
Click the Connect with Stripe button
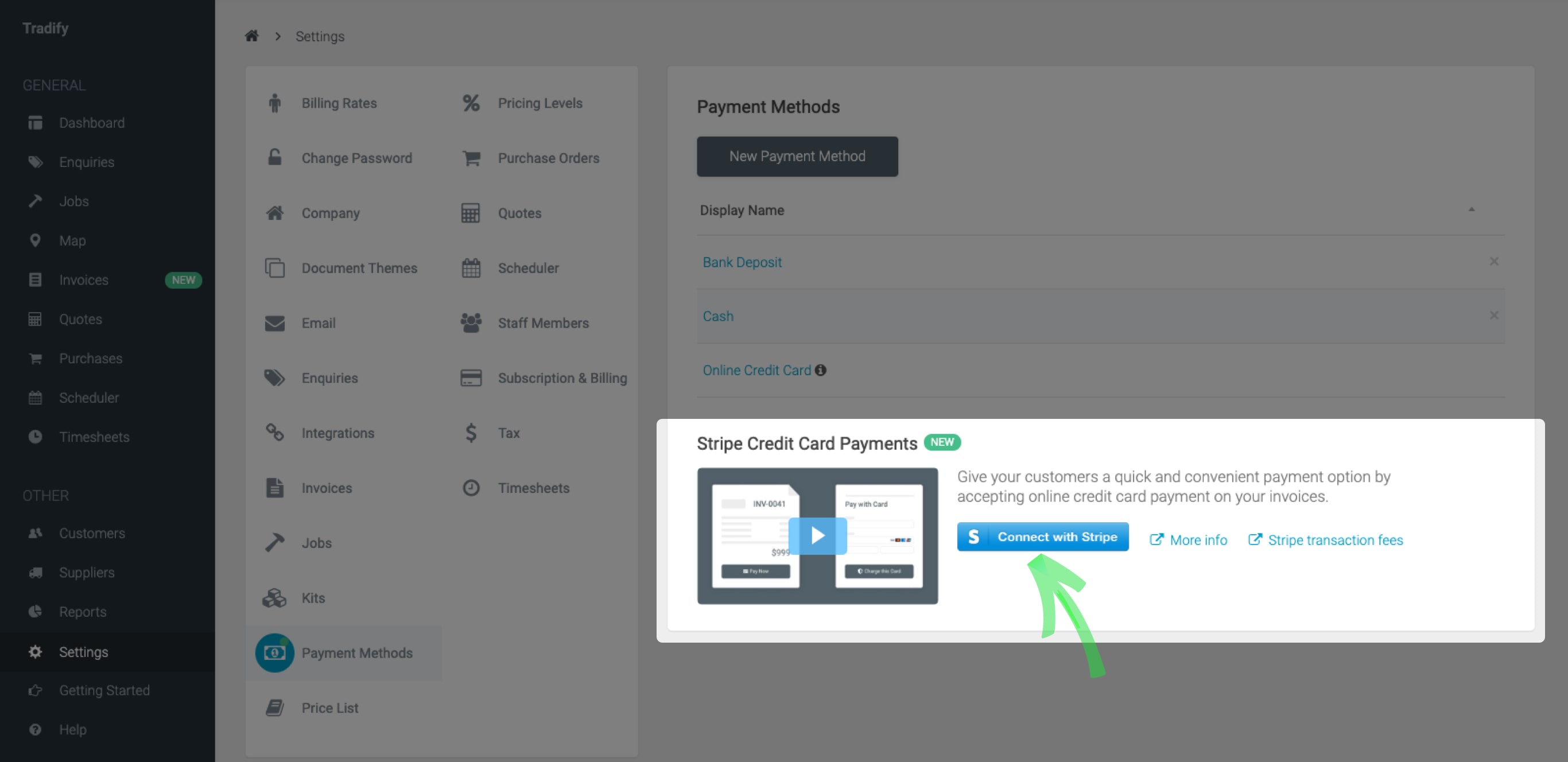[1043, 537]
